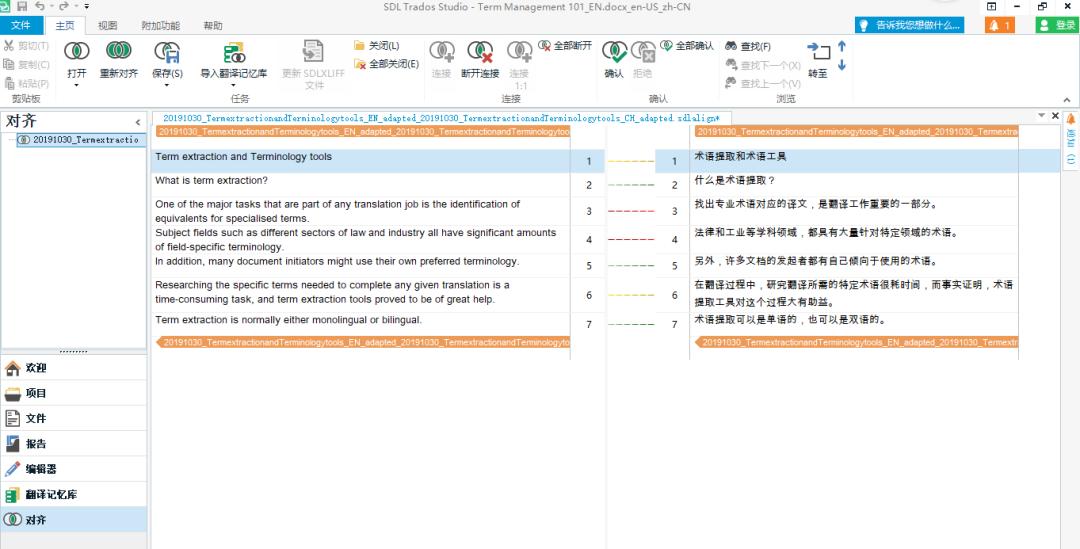This screenshot has width=1080, height=549.
Task: Expand the 保存(S) dropdown arrow
Action: tap(167, 86)
